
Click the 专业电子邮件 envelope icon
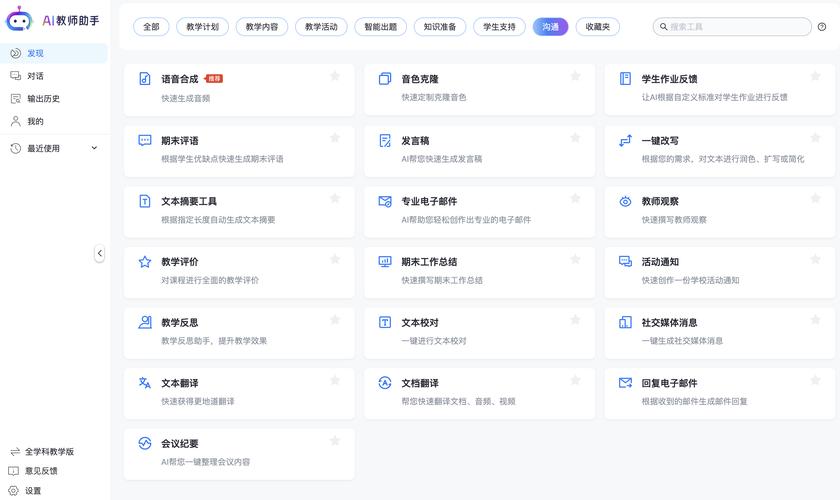[x=385, y=201]
